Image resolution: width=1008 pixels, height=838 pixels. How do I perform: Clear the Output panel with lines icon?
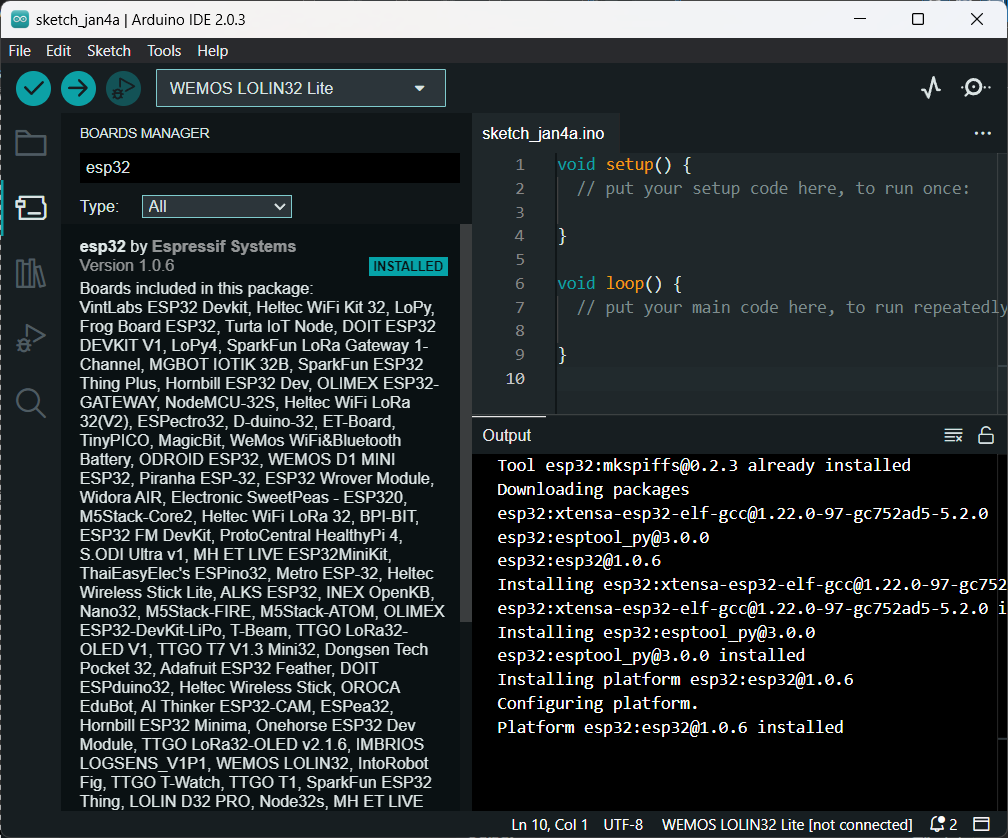(953, 435)
